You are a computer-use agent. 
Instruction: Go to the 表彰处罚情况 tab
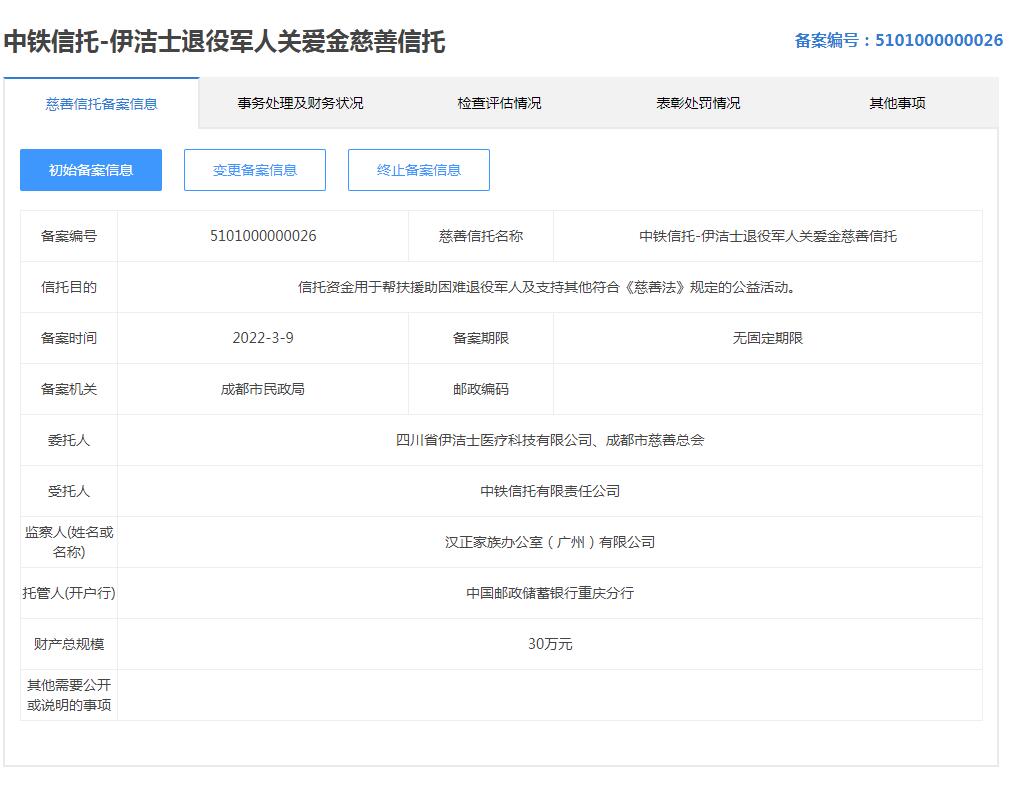click(698, 104)
